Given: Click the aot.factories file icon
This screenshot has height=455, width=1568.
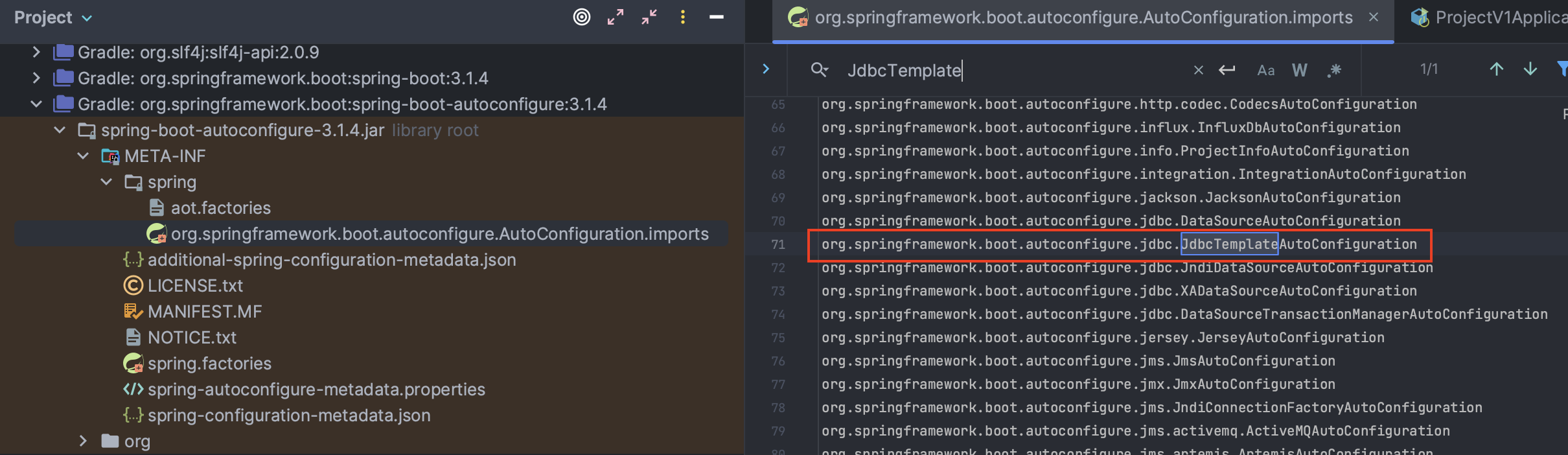Looking at the screenshot, I should [157, 208].
